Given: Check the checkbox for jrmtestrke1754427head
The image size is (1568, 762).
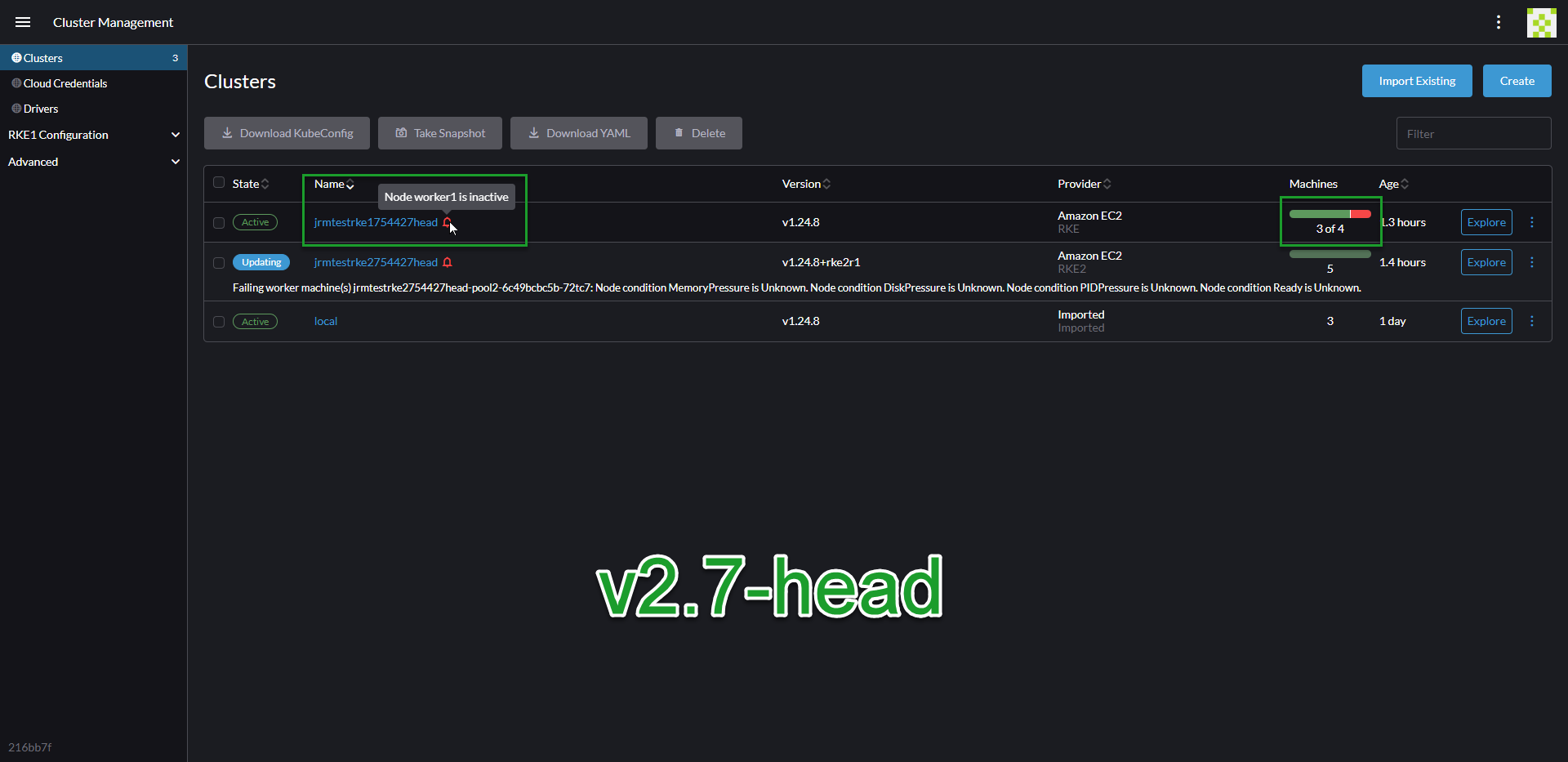Looking at the screenshot, I should [217, 222].
